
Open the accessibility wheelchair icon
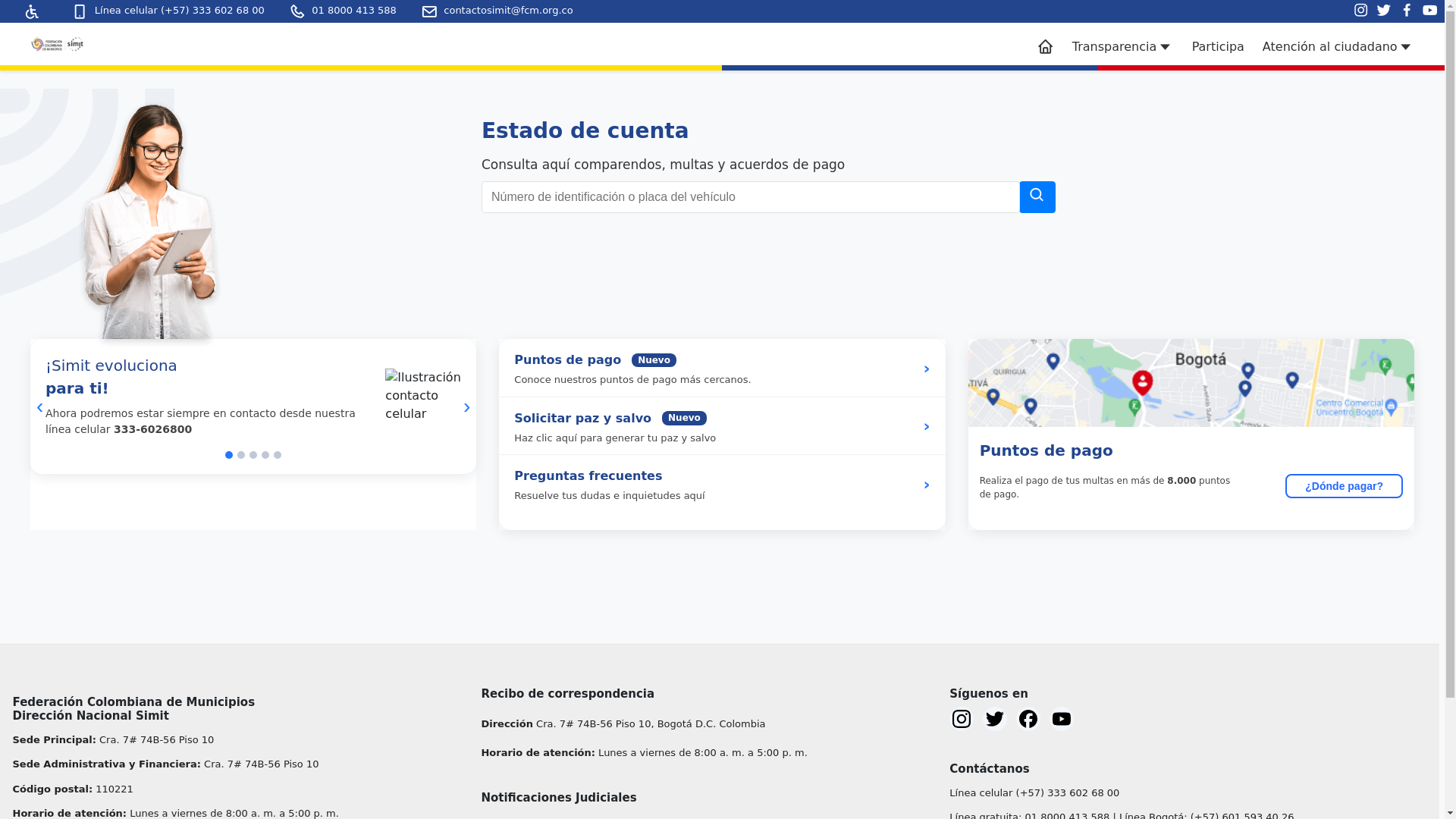click(x=32, y=11)
